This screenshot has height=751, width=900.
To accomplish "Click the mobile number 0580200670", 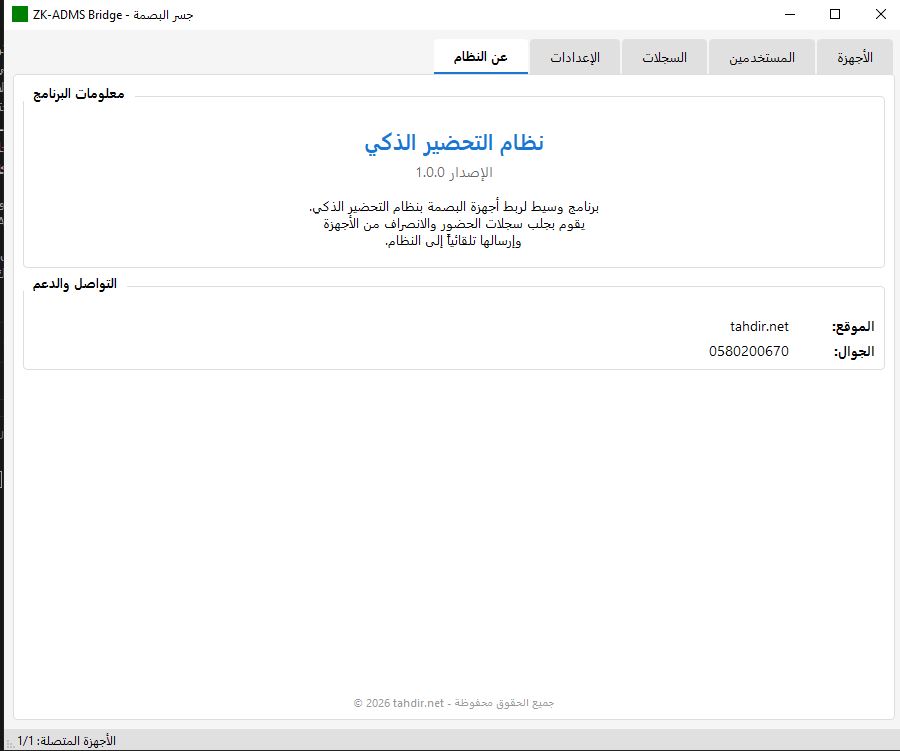I will pyautogui.click(x=749, y=351).
